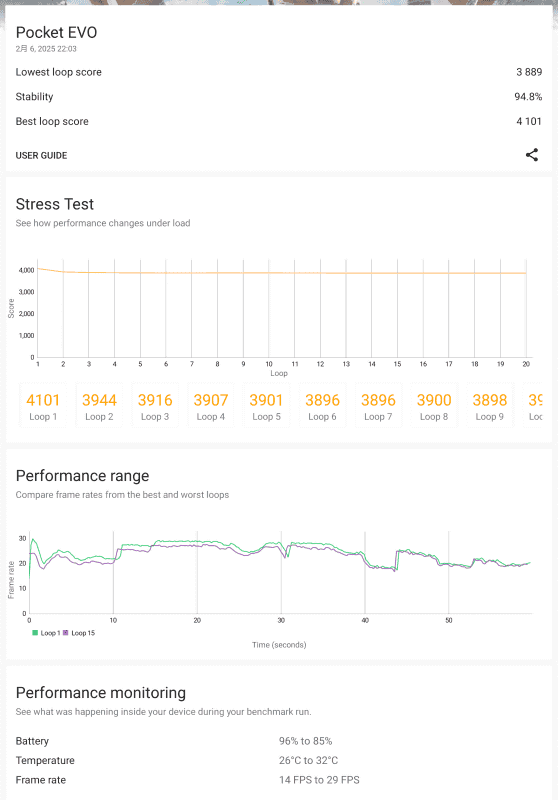Click the Performance range heading
Screen dimensions: 558x800
click(x=83, y=476)
